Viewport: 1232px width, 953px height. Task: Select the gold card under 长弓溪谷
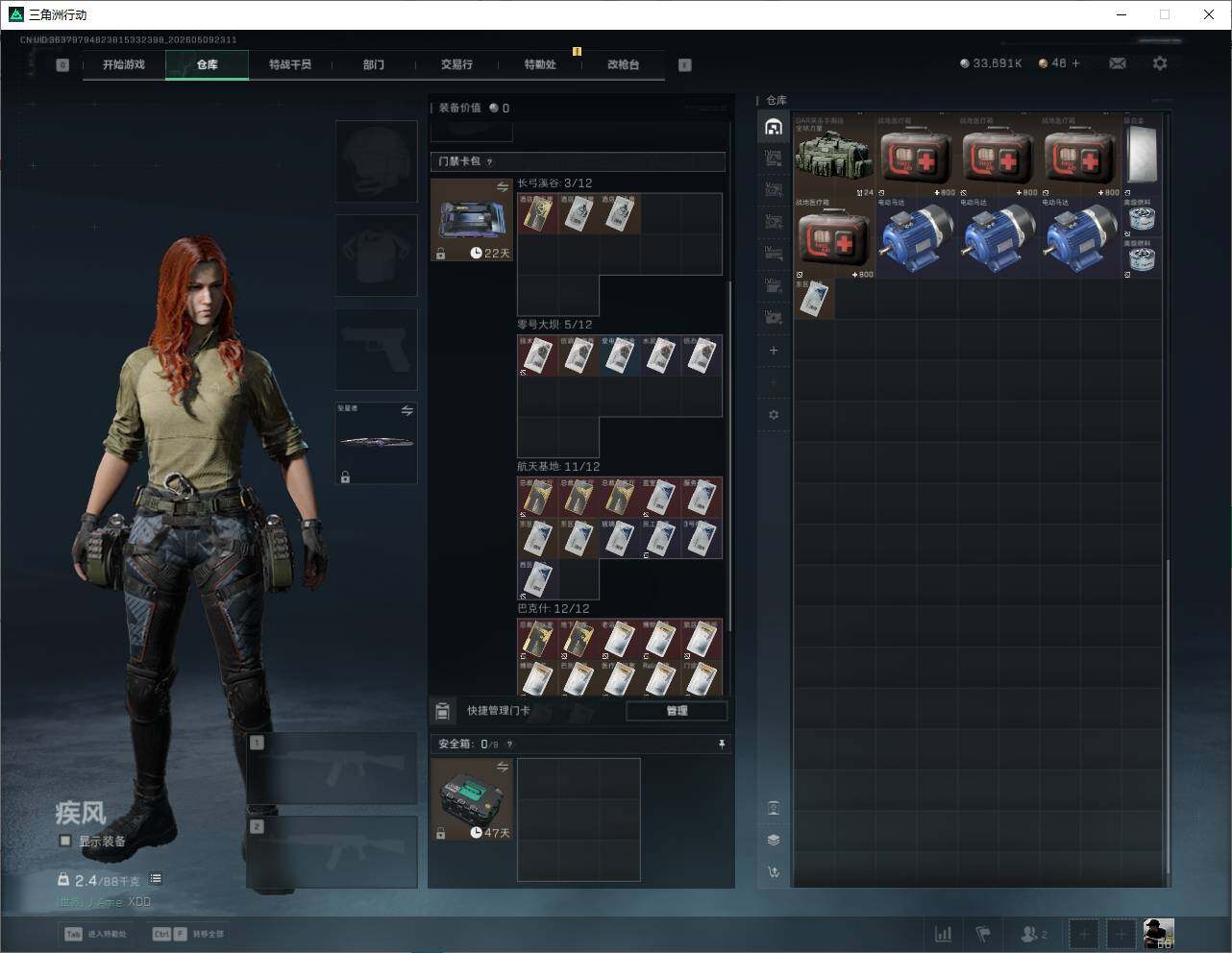click(537, 213)
